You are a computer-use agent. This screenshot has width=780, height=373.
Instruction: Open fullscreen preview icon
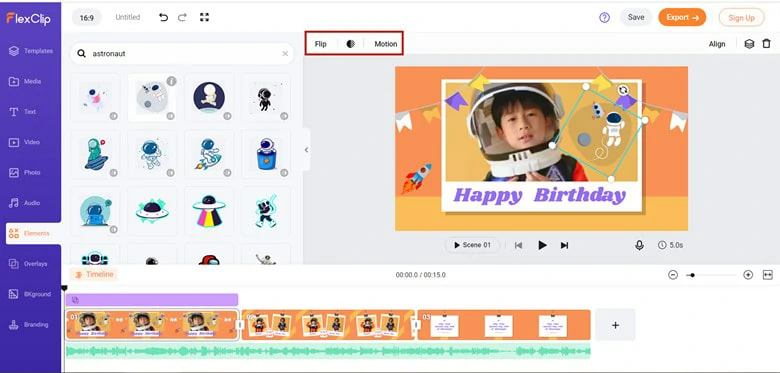point(204,17)
